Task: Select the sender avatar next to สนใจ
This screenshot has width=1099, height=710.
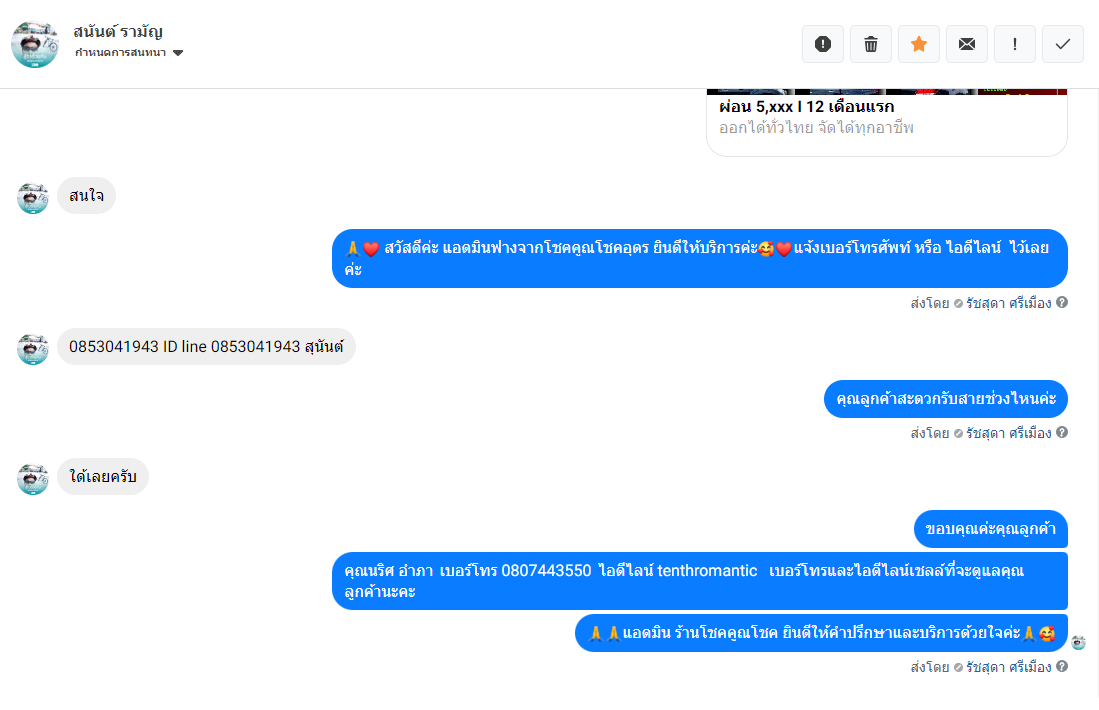Action: (33, 198)
